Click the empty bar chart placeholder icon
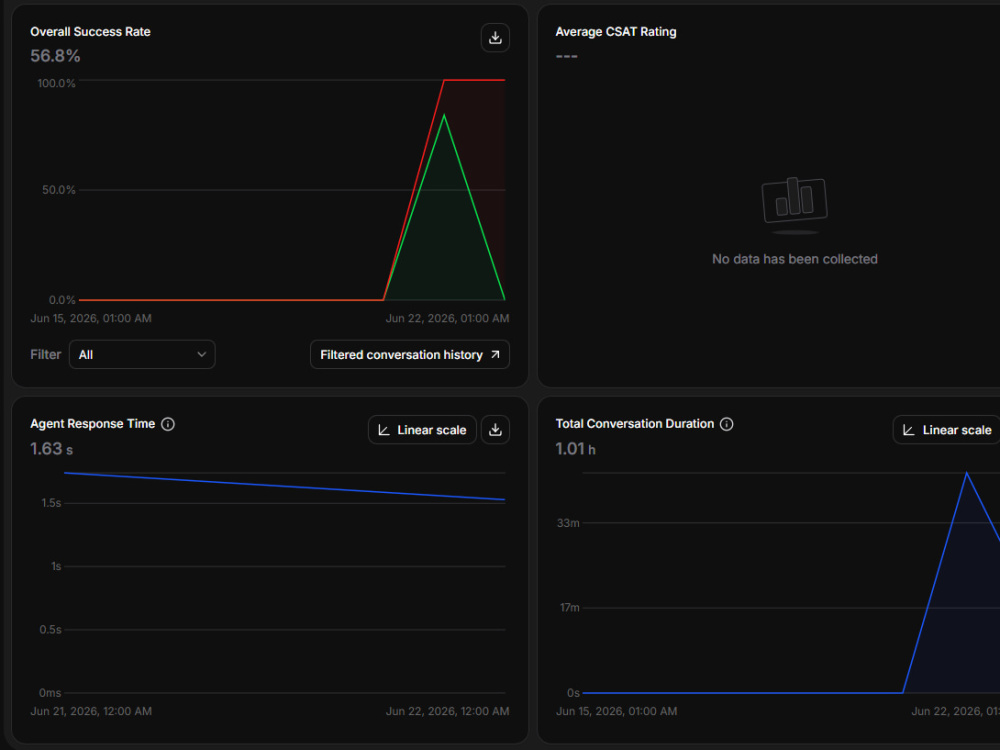The height and width of the screenshot is (750, 1000). tap(795, 205)
